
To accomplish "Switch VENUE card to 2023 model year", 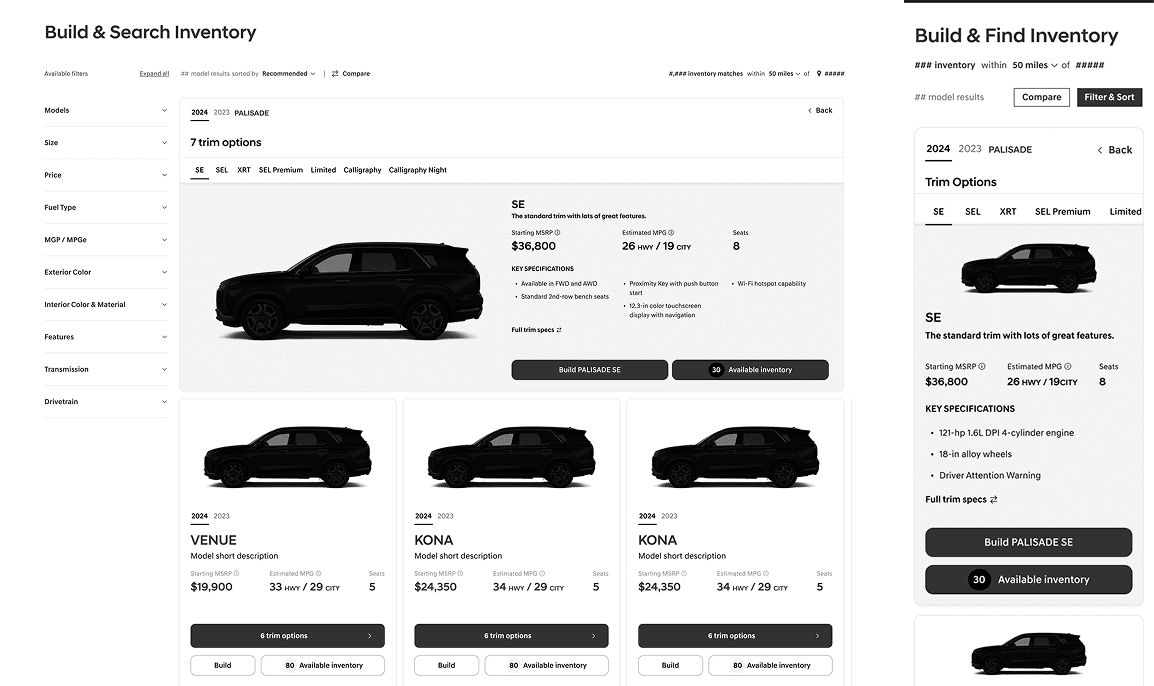I will (x=222, y=516).
